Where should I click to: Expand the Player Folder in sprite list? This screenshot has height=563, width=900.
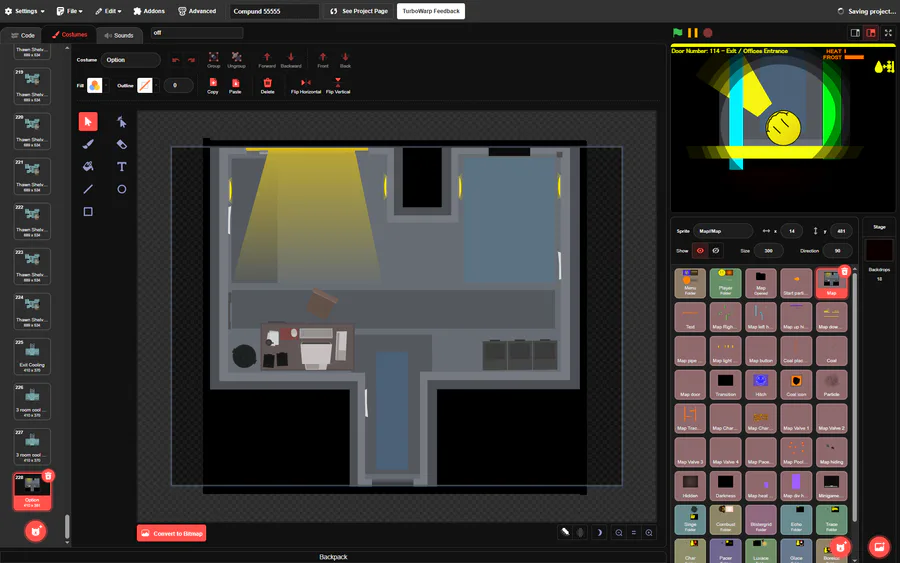coord(726,283)
